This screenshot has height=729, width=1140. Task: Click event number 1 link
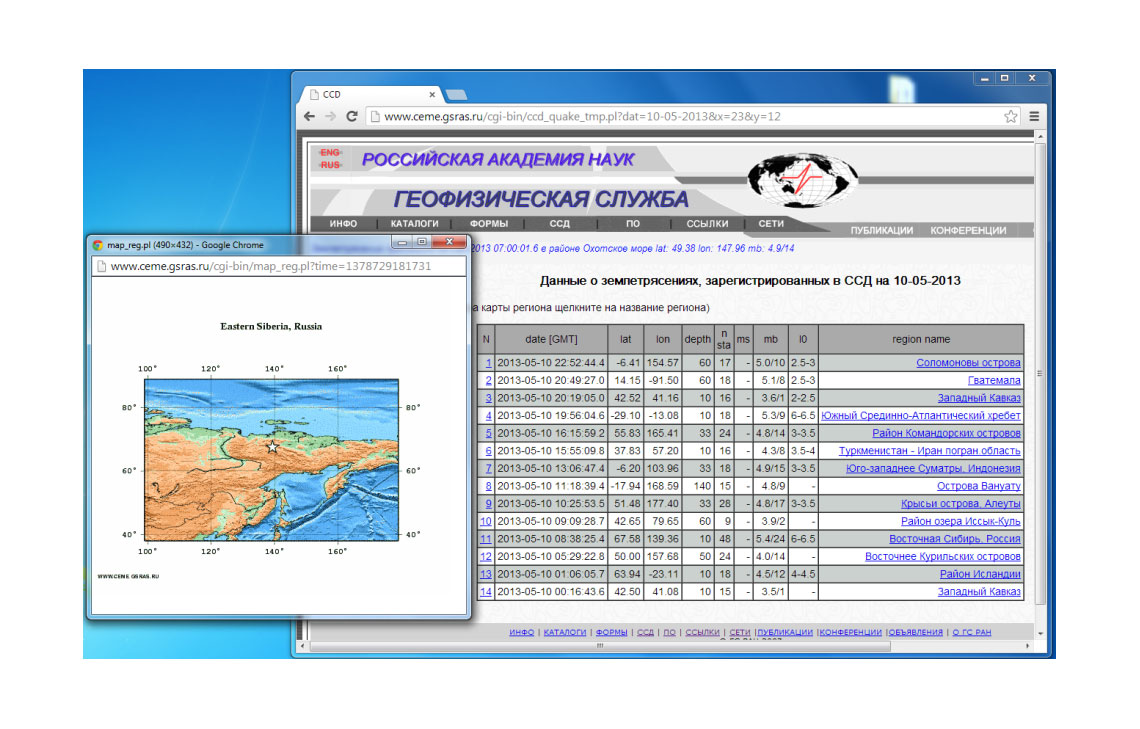click(x=489, y=363)
